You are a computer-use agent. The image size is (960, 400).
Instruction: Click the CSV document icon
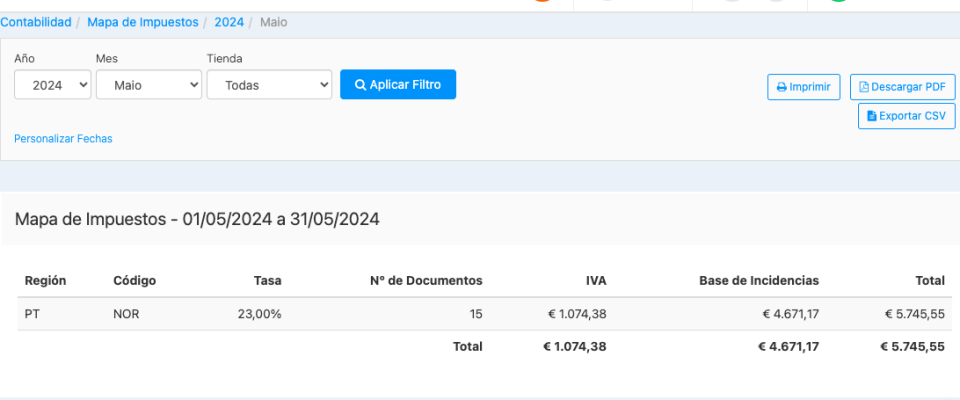(872, 116)
